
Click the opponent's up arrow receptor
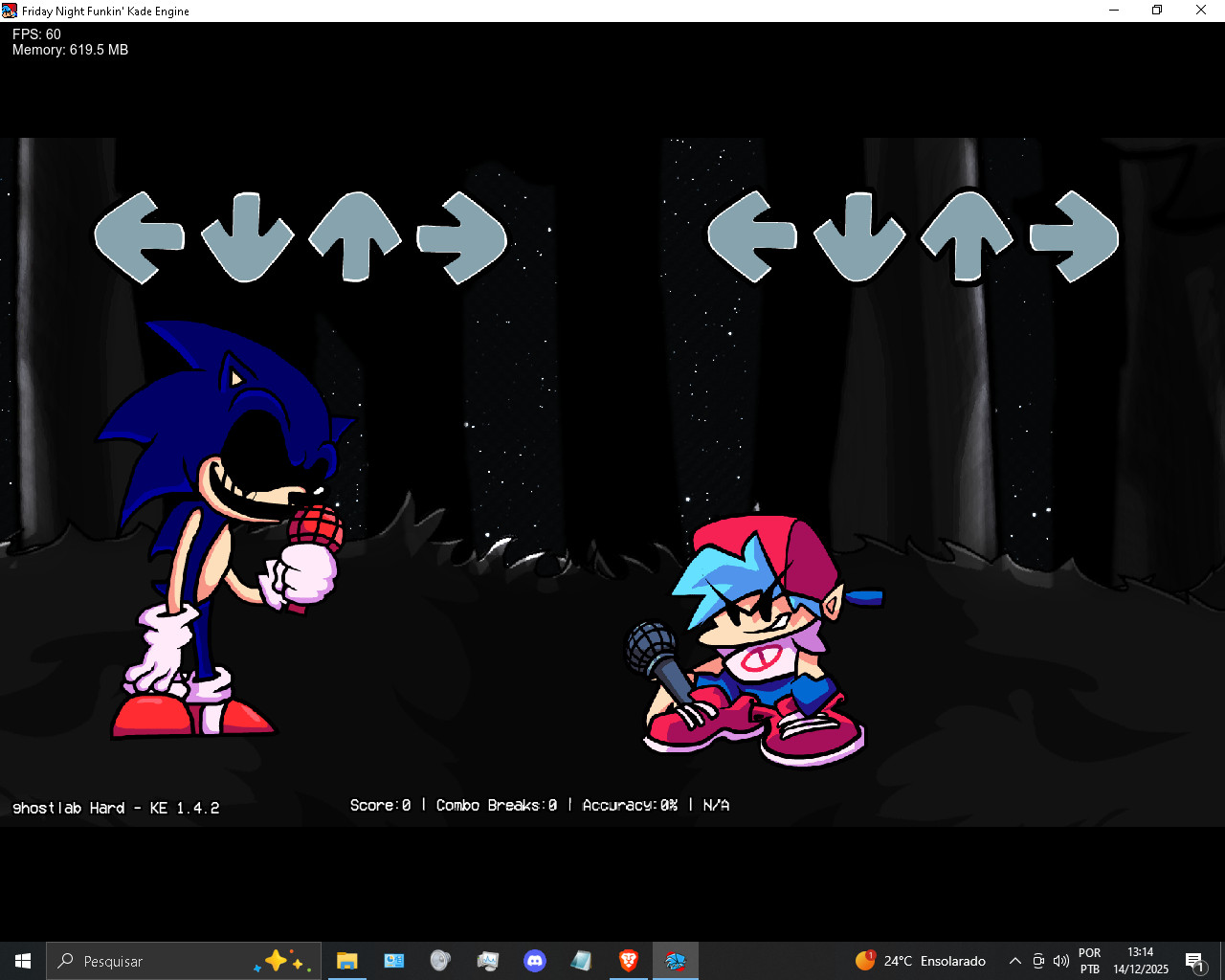coord(355,237)
